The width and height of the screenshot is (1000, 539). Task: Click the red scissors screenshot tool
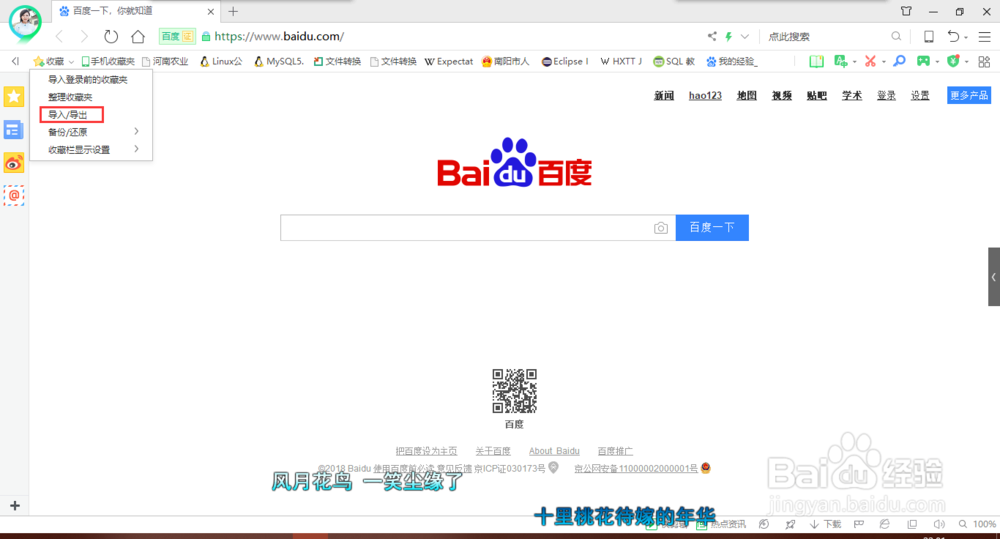pyautogui.click(x=870, y=61)
